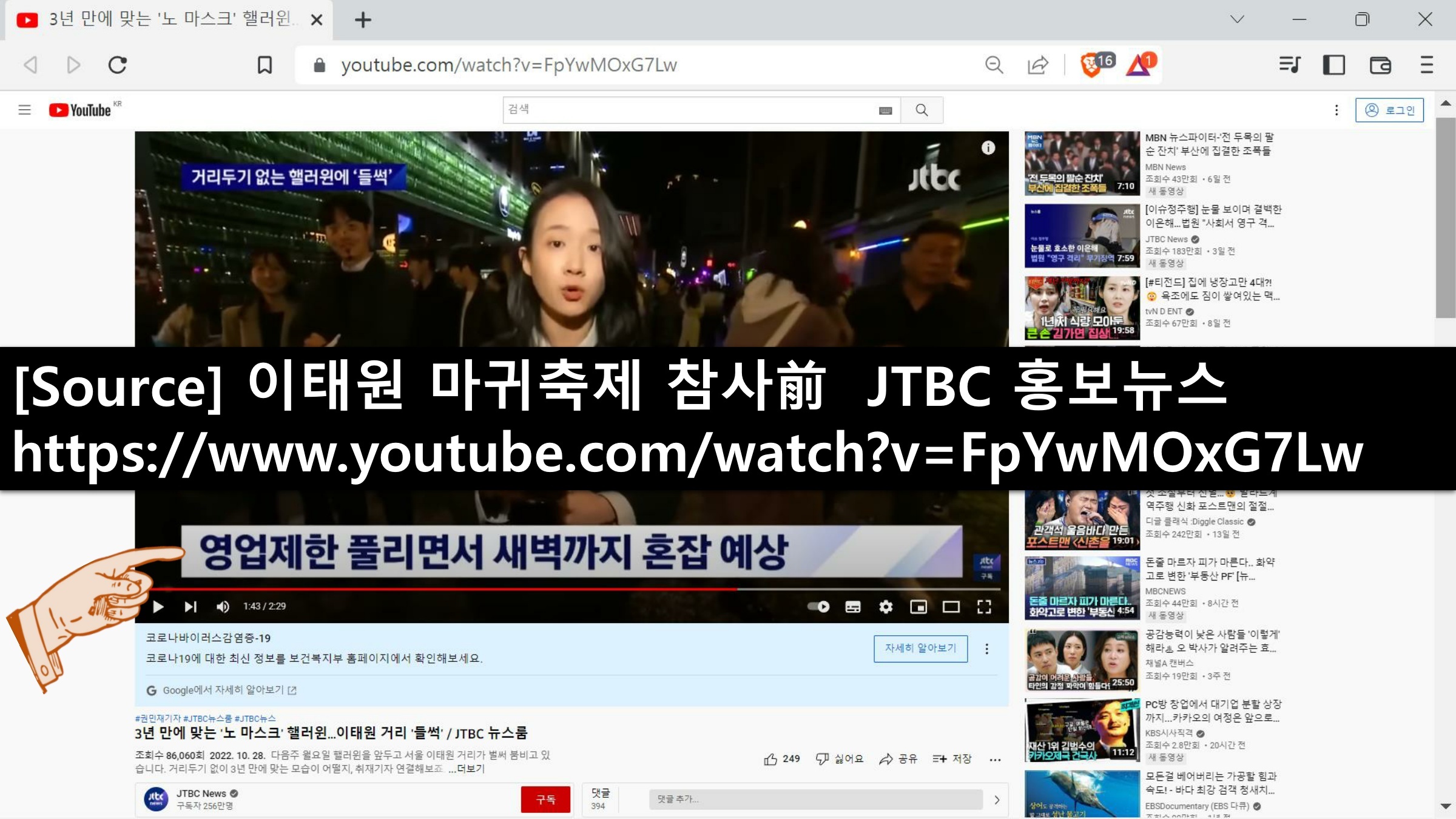Open the miniplayer from the video controls

tap(918, 607)
